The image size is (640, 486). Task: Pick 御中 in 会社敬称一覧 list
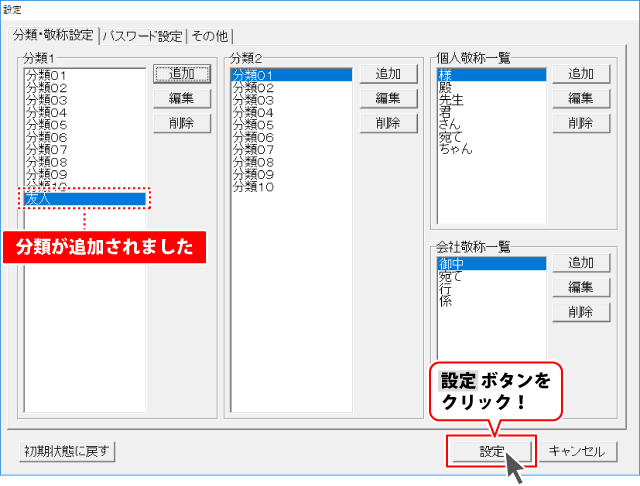click(x=450, y=263)
